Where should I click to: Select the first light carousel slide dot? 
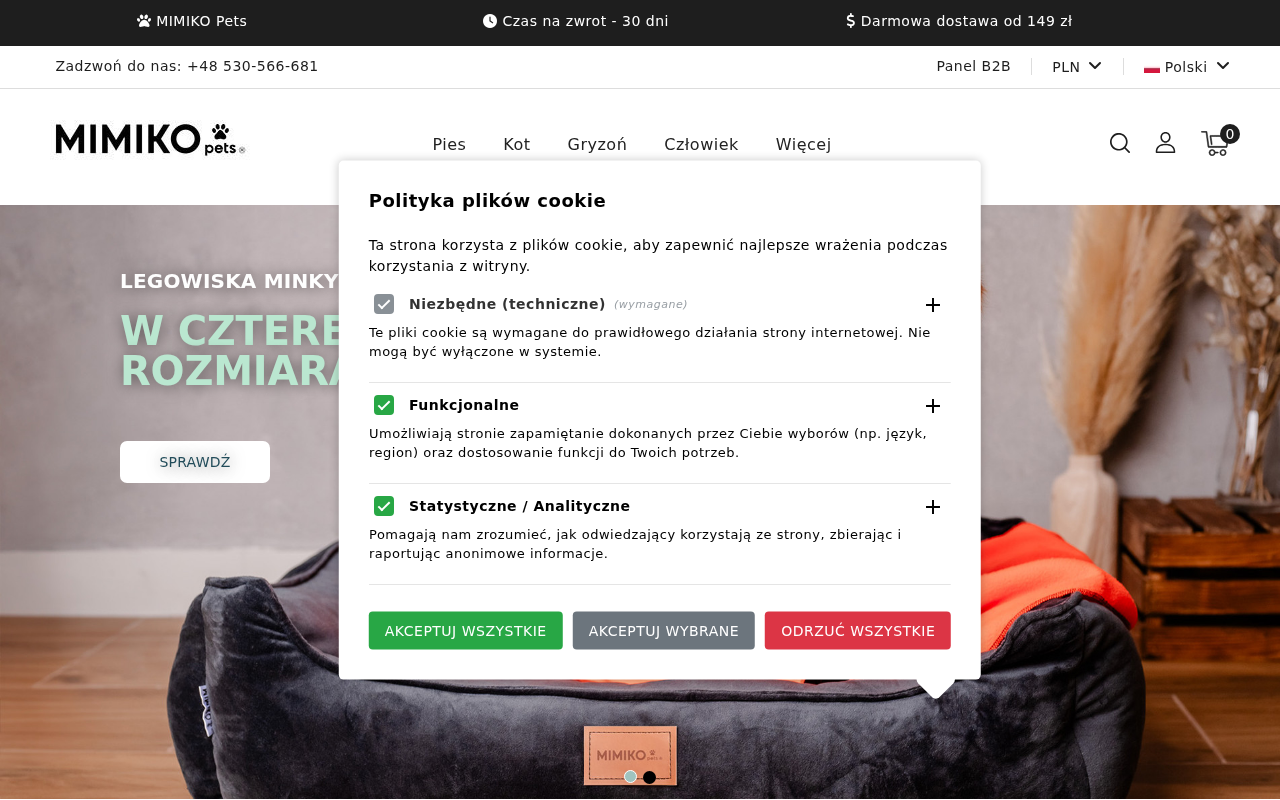[x=630, y=777]
